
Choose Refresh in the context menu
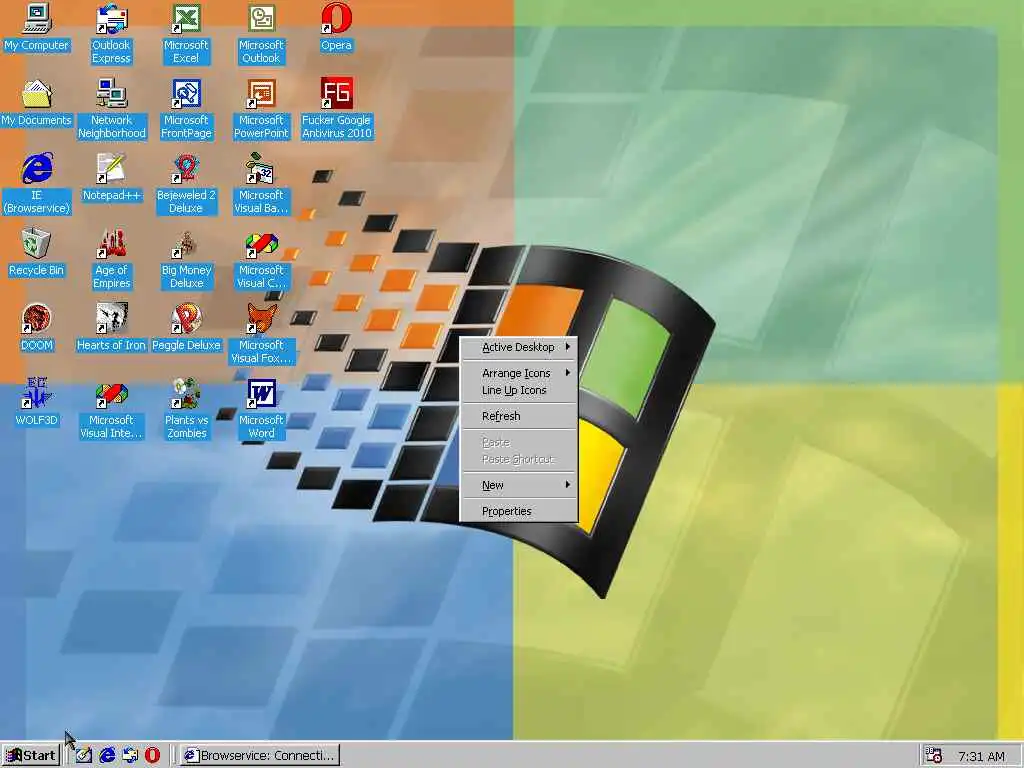519,416
